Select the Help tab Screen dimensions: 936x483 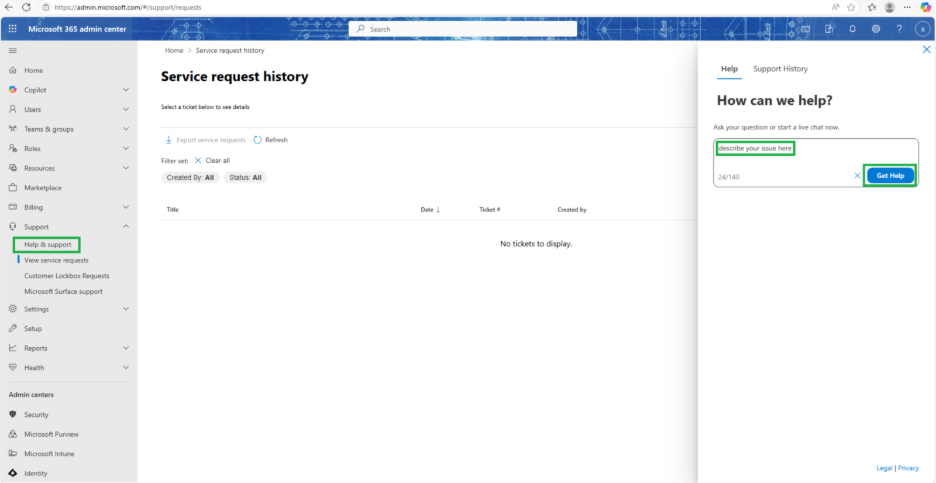click(x=729, y=69)
